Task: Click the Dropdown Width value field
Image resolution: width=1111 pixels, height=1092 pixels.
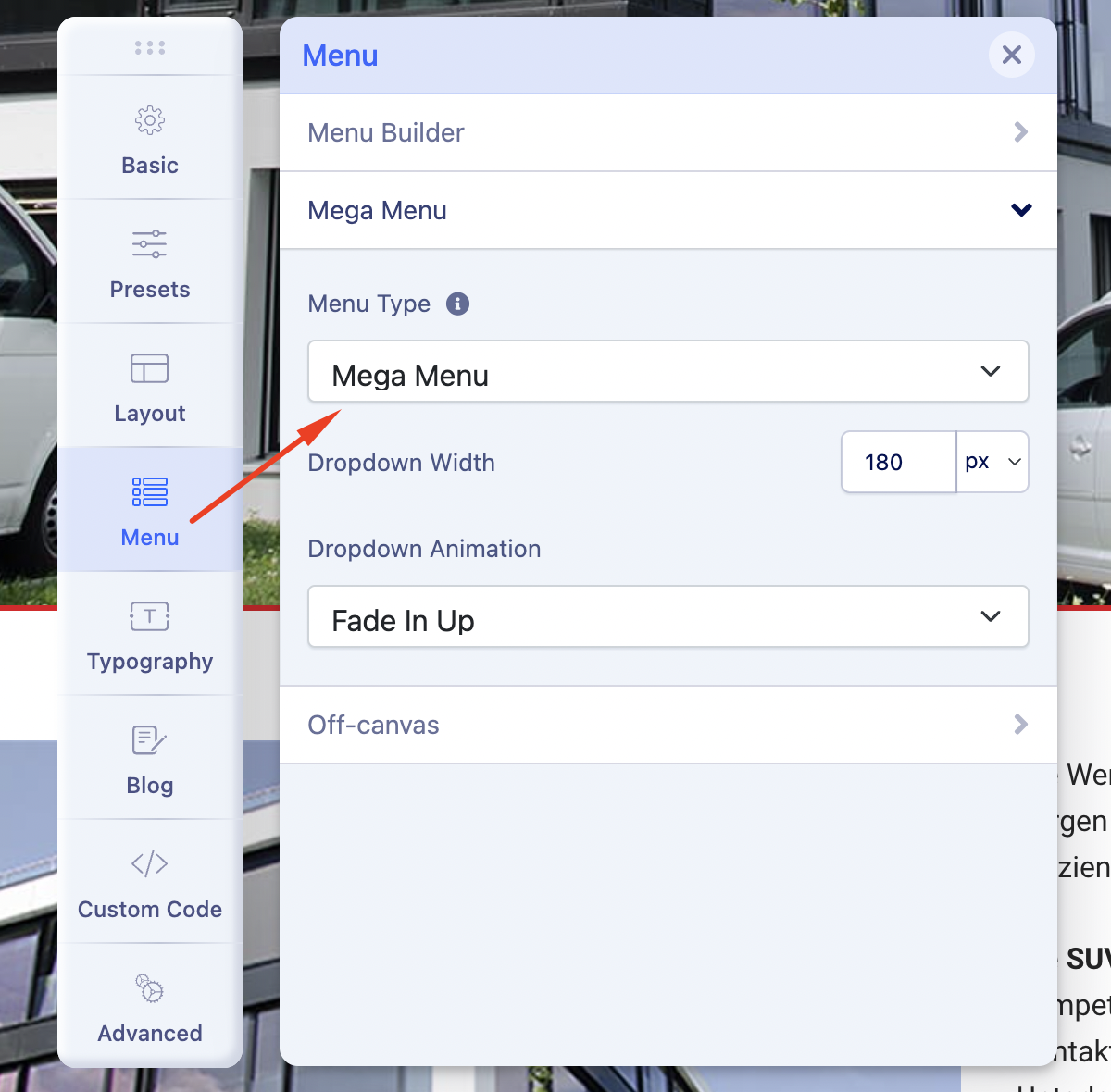Action: point(899,462)
